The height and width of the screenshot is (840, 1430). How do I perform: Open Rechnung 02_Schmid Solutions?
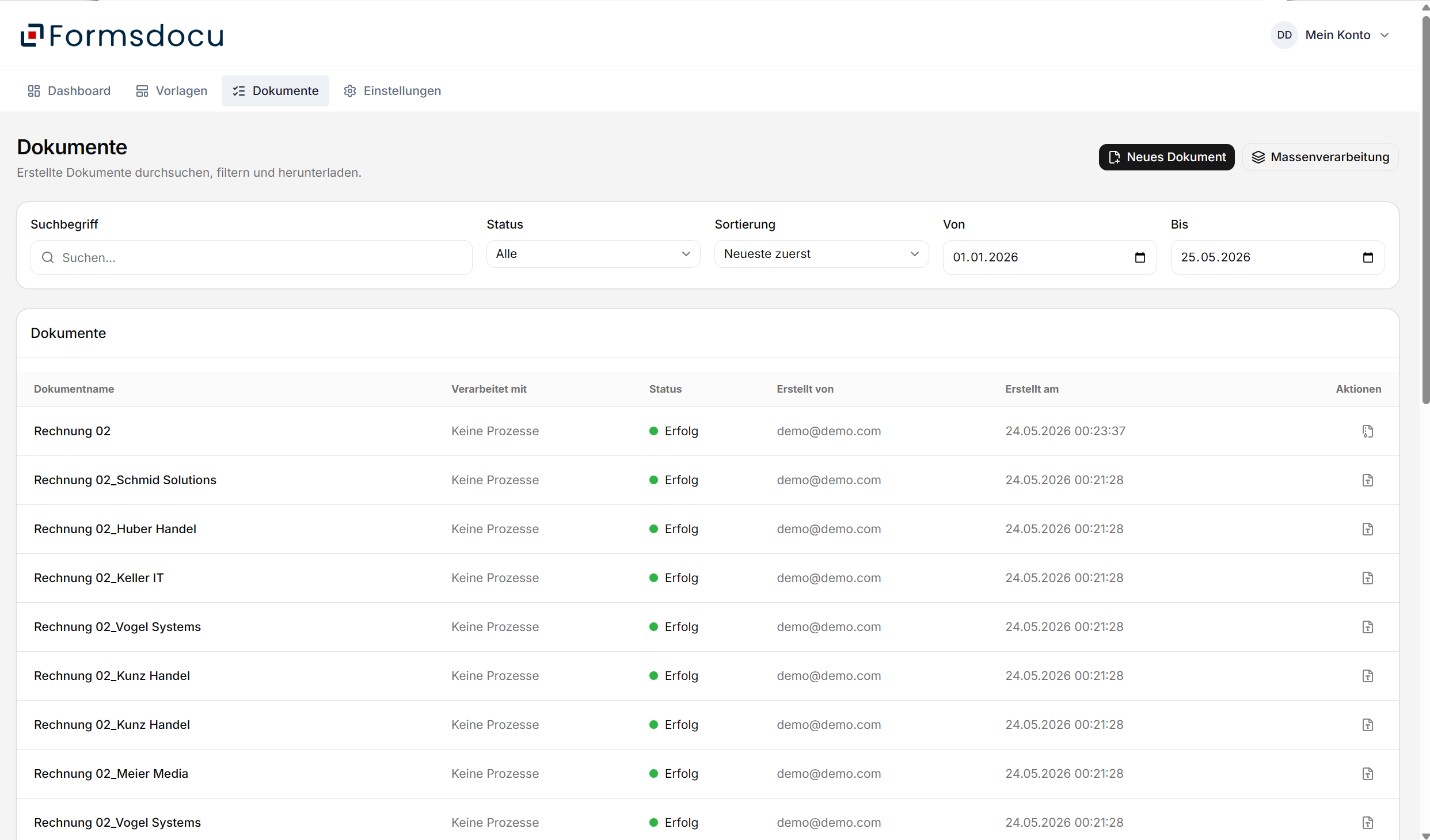[x=125, y=480]
